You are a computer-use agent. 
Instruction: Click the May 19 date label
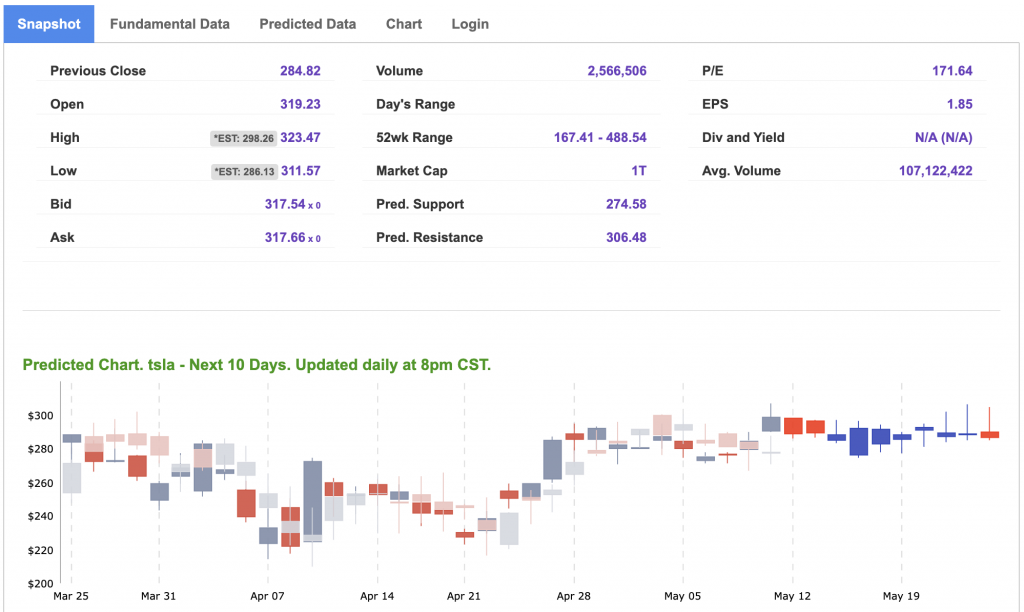tap(901, 596)
